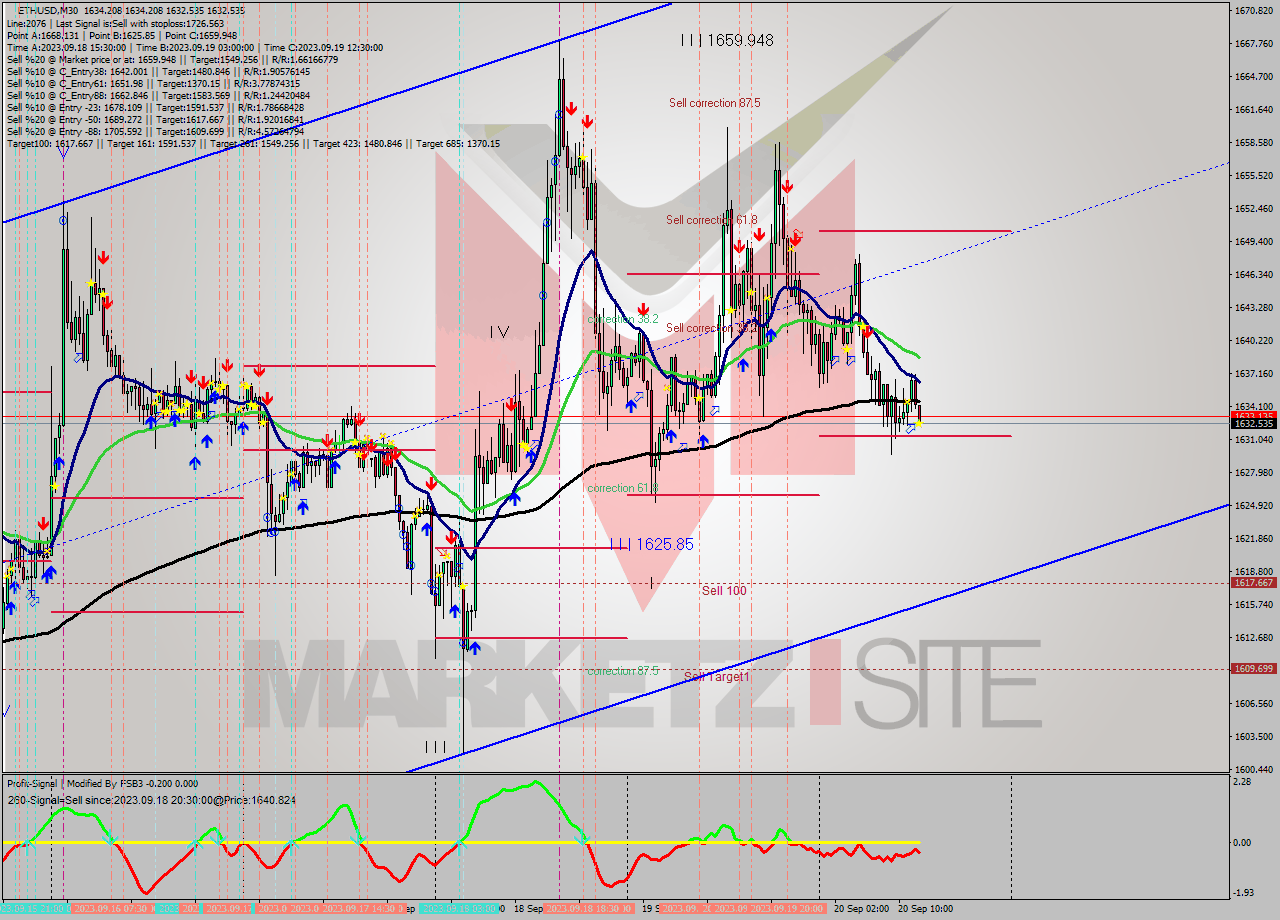The image size is (1280, 920).
Task: Click the 'Sell %10 @ C_Entry38' line
Action: click(x=158, y=71)
